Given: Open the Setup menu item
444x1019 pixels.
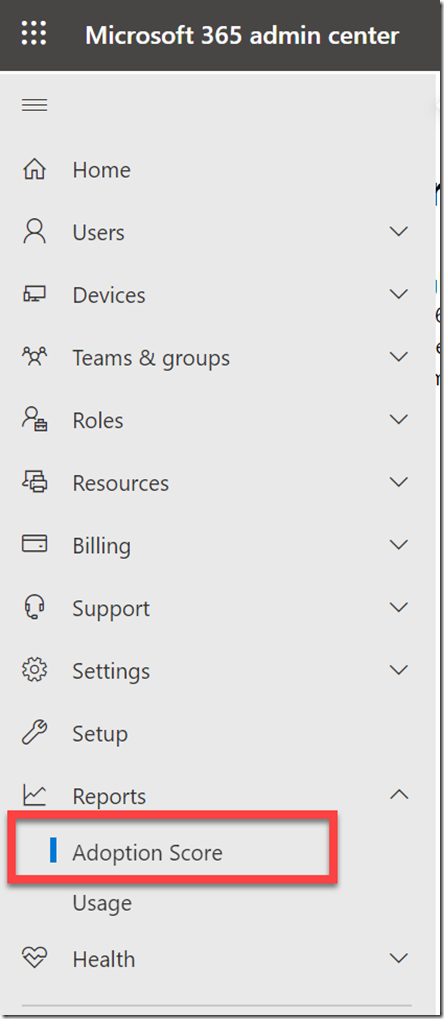Looking at the screenshot, I should click(100, 734).
